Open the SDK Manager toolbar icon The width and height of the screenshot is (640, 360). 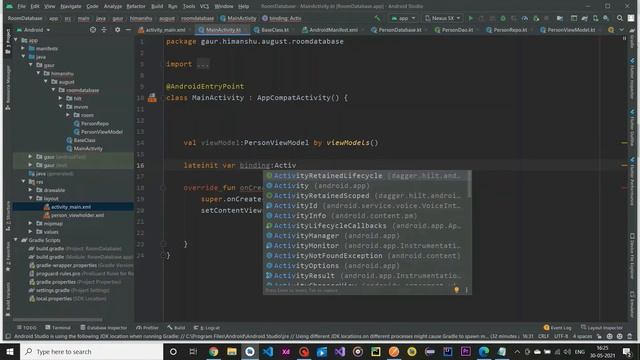point(606,18)
